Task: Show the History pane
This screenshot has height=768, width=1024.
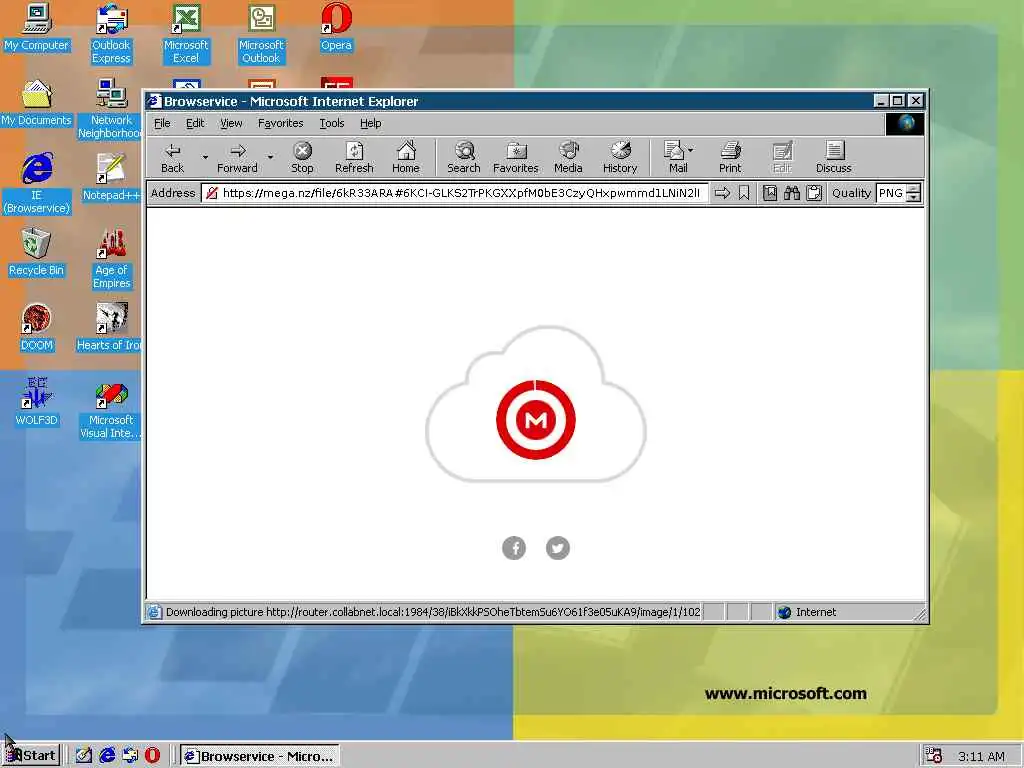Action: click(x=620, y=157)
